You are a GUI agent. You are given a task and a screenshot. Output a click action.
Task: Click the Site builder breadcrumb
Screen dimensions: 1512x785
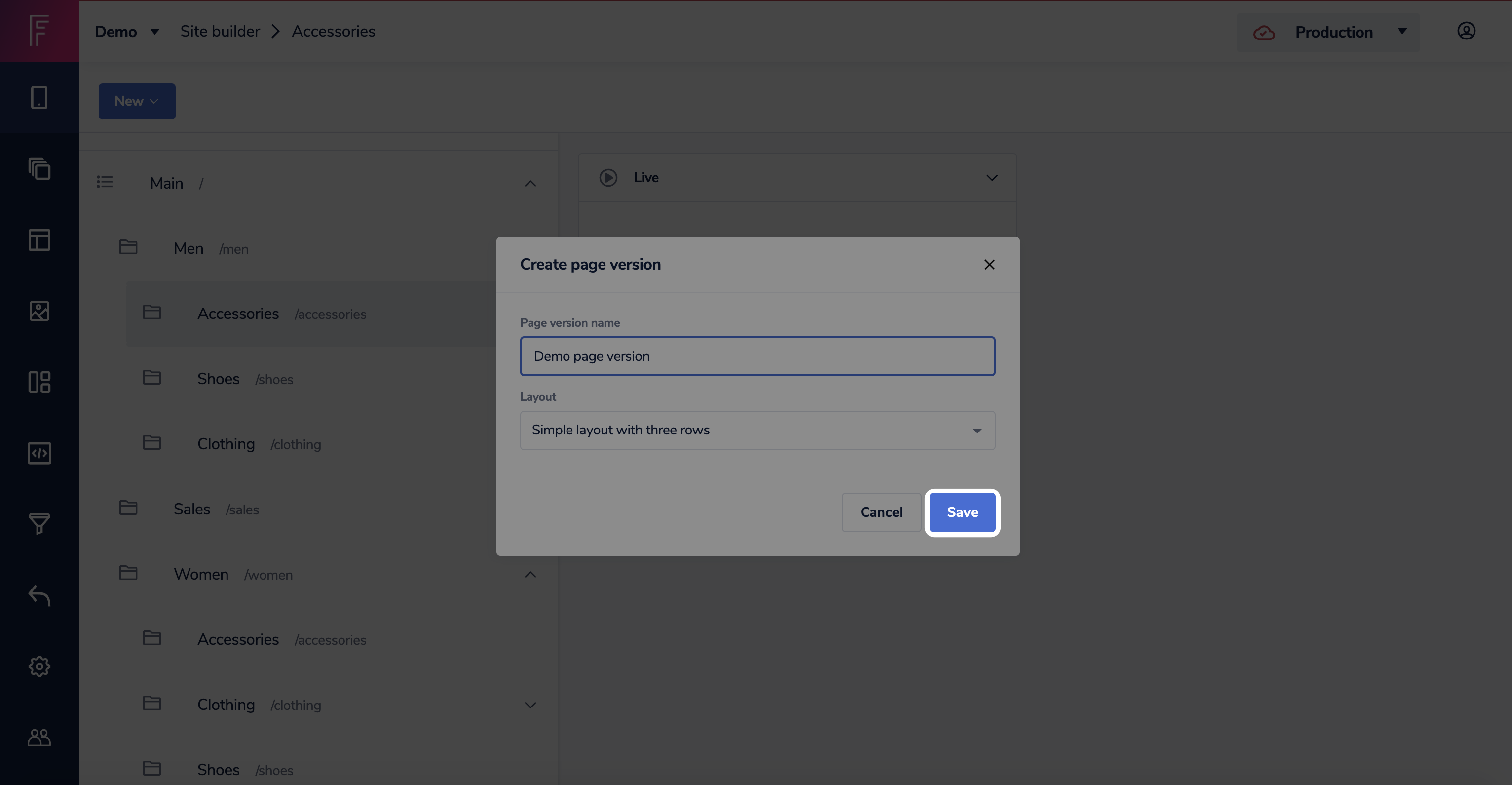click(x=220, y=31)
